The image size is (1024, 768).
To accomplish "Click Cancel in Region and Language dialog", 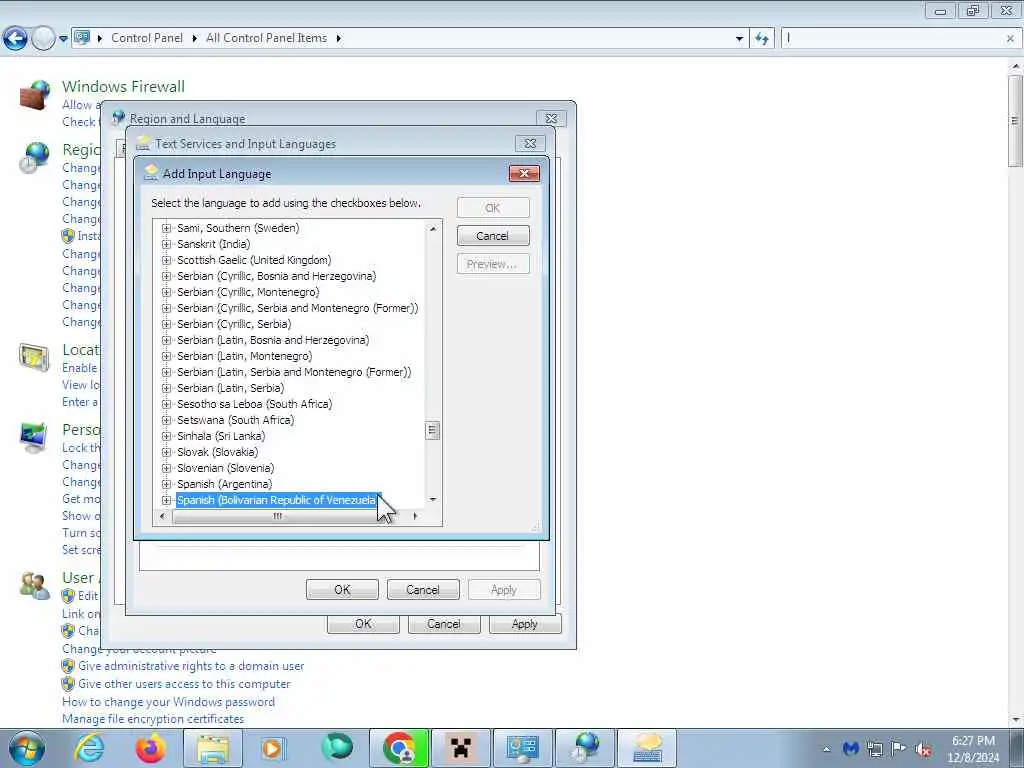I will (x=443, y=624).
